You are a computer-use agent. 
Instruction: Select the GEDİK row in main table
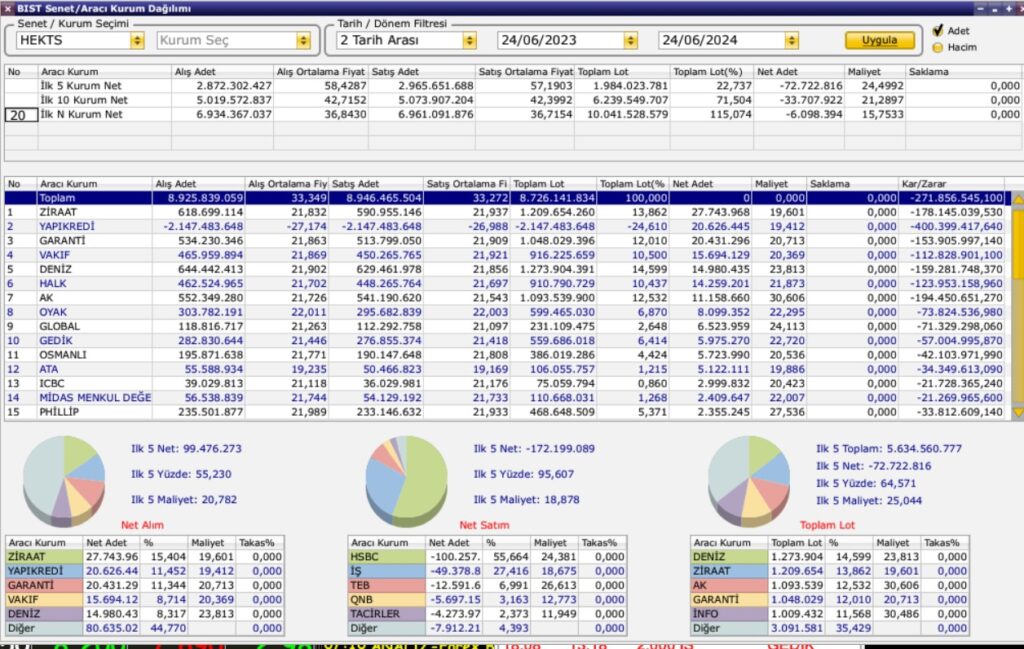(504, 341)
